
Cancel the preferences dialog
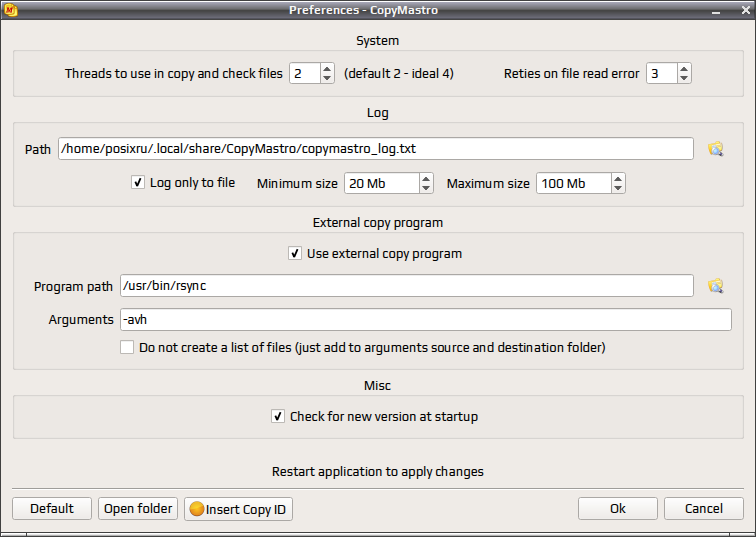coord(703,509)
